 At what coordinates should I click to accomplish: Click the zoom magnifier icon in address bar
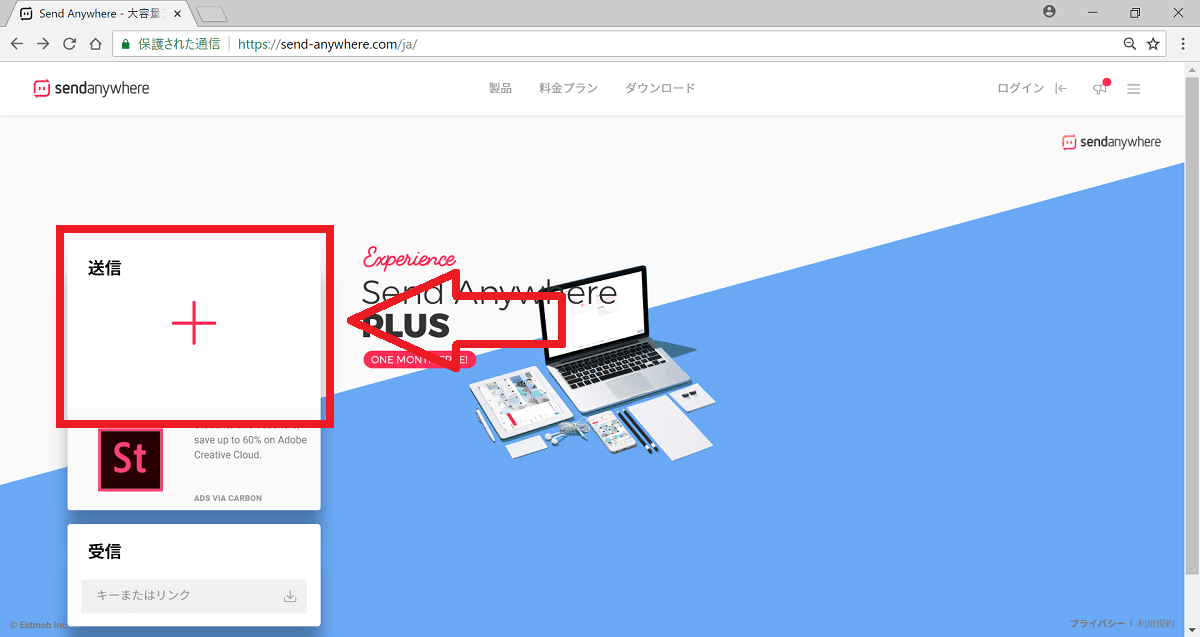point(1130,44)
